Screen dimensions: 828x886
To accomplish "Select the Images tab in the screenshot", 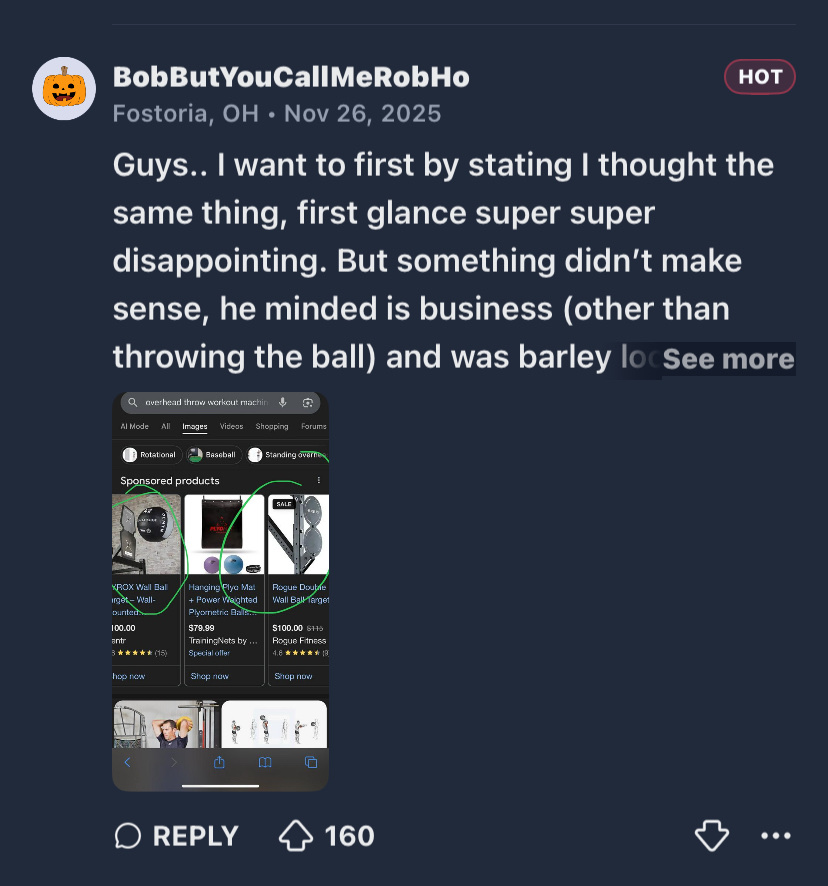I will pos(195,426).
